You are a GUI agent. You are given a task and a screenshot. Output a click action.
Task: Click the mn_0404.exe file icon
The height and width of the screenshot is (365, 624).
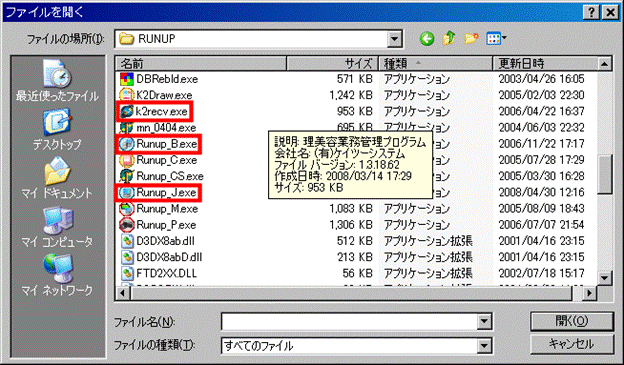coord(127,128)
